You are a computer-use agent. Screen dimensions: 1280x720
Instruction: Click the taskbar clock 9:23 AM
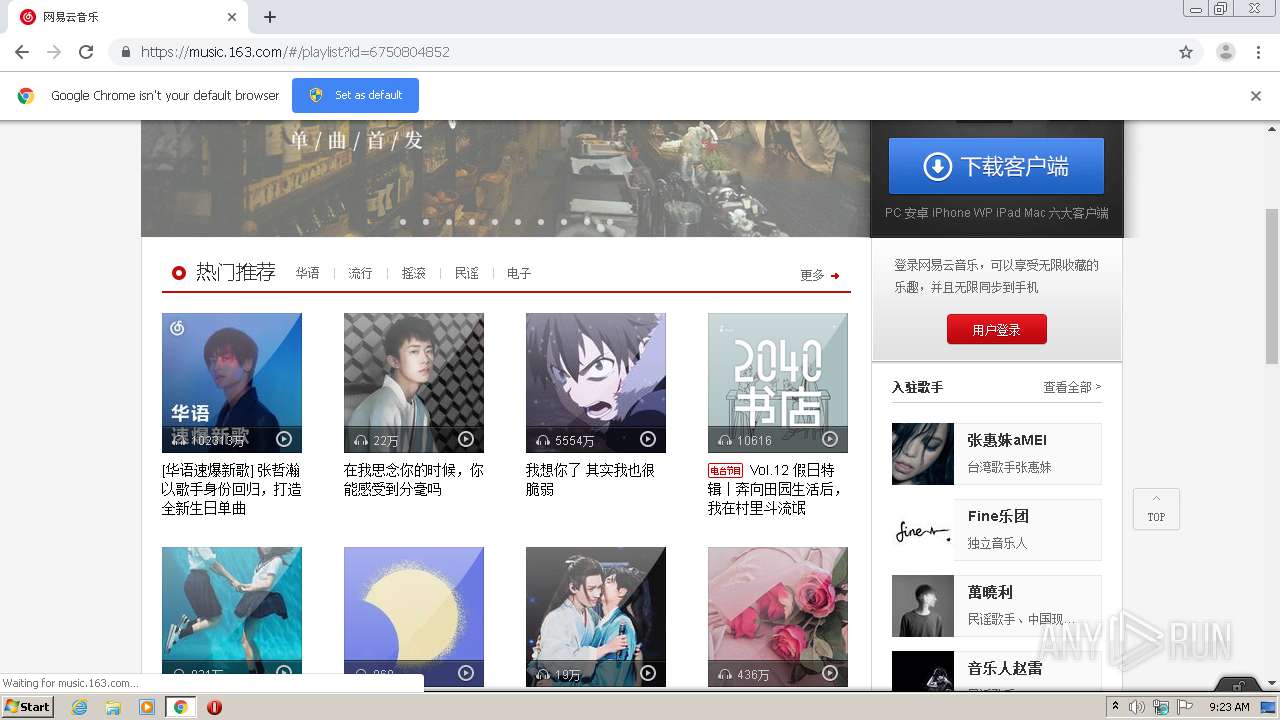(x=1229, y=707)
